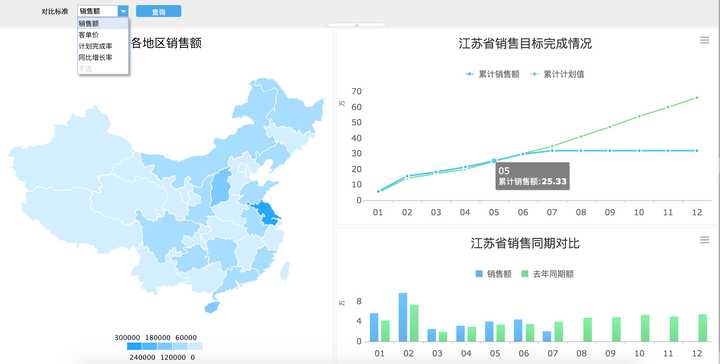
Task: Click the Taiwan island on the map
Action: [x=285, y=271]
